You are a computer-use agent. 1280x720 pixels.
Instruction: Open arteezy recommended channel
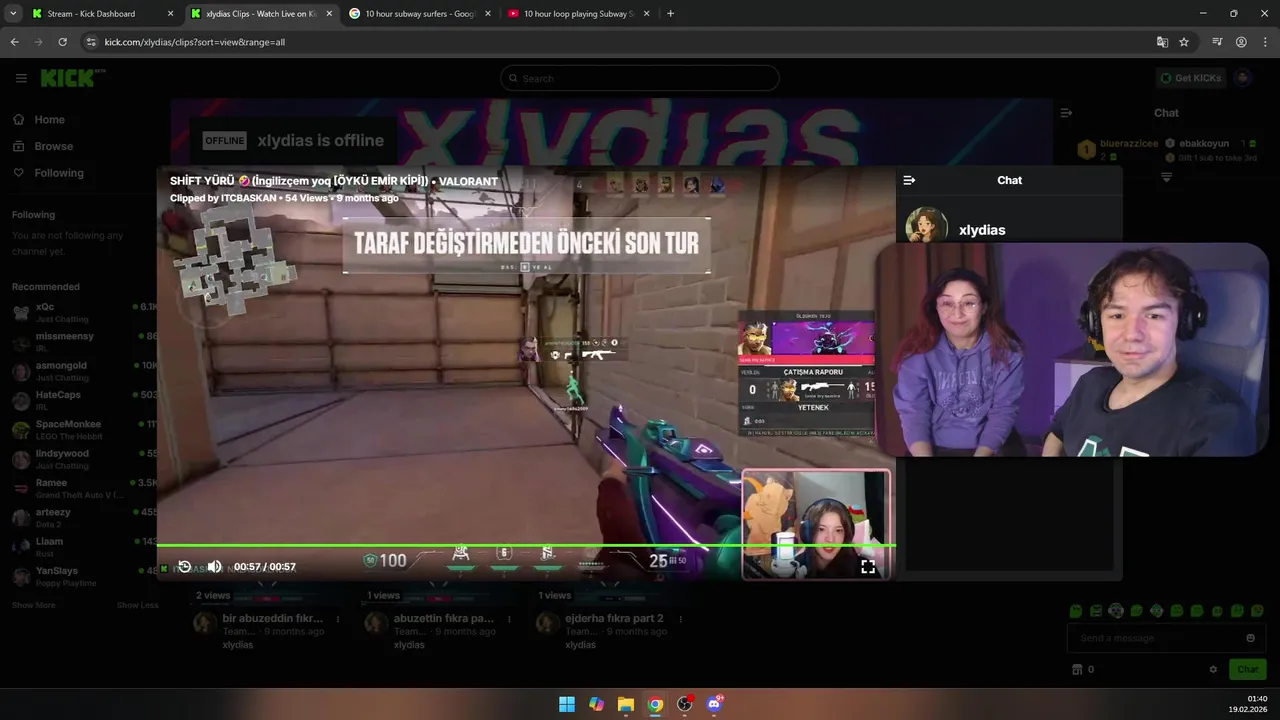pyautogui.click(x=84, y=517)
